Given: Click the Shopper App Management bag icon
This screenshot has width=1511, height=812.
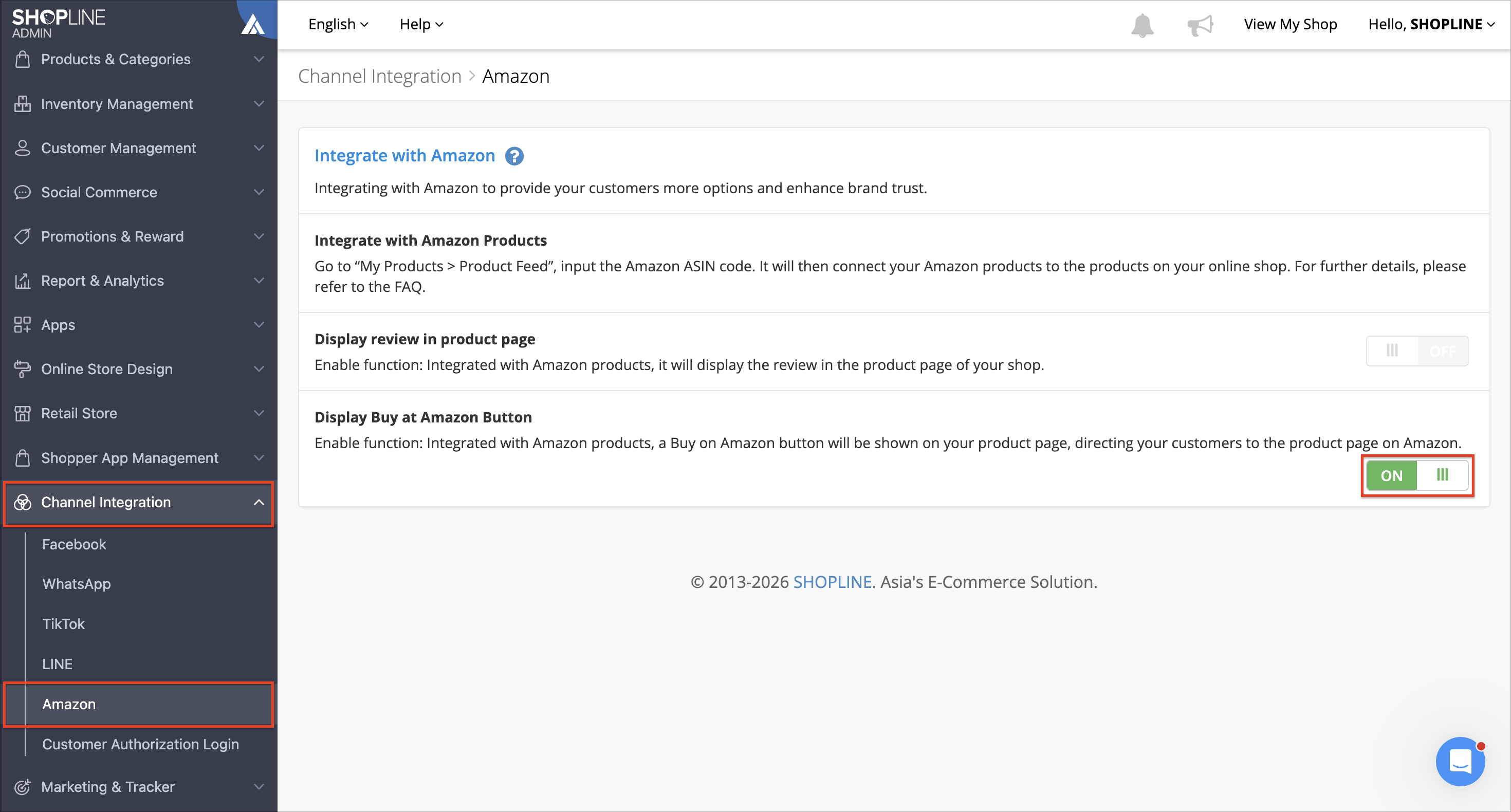Looking at the screenshot, I should tap(22, 457).
